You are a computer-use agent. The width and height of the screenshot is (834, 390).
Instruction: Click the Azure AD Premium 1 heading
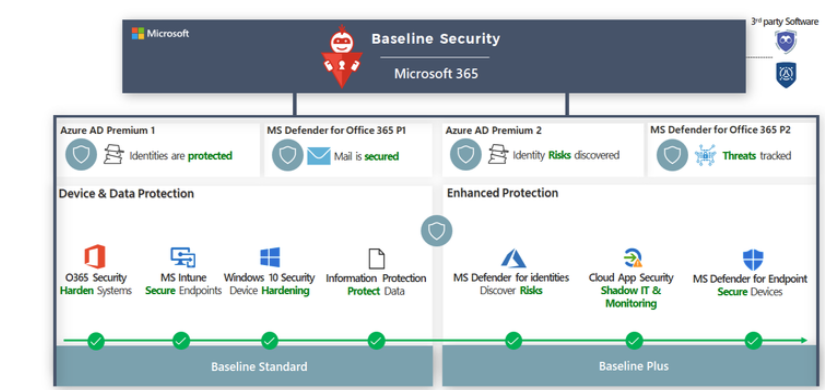point(108,130)
